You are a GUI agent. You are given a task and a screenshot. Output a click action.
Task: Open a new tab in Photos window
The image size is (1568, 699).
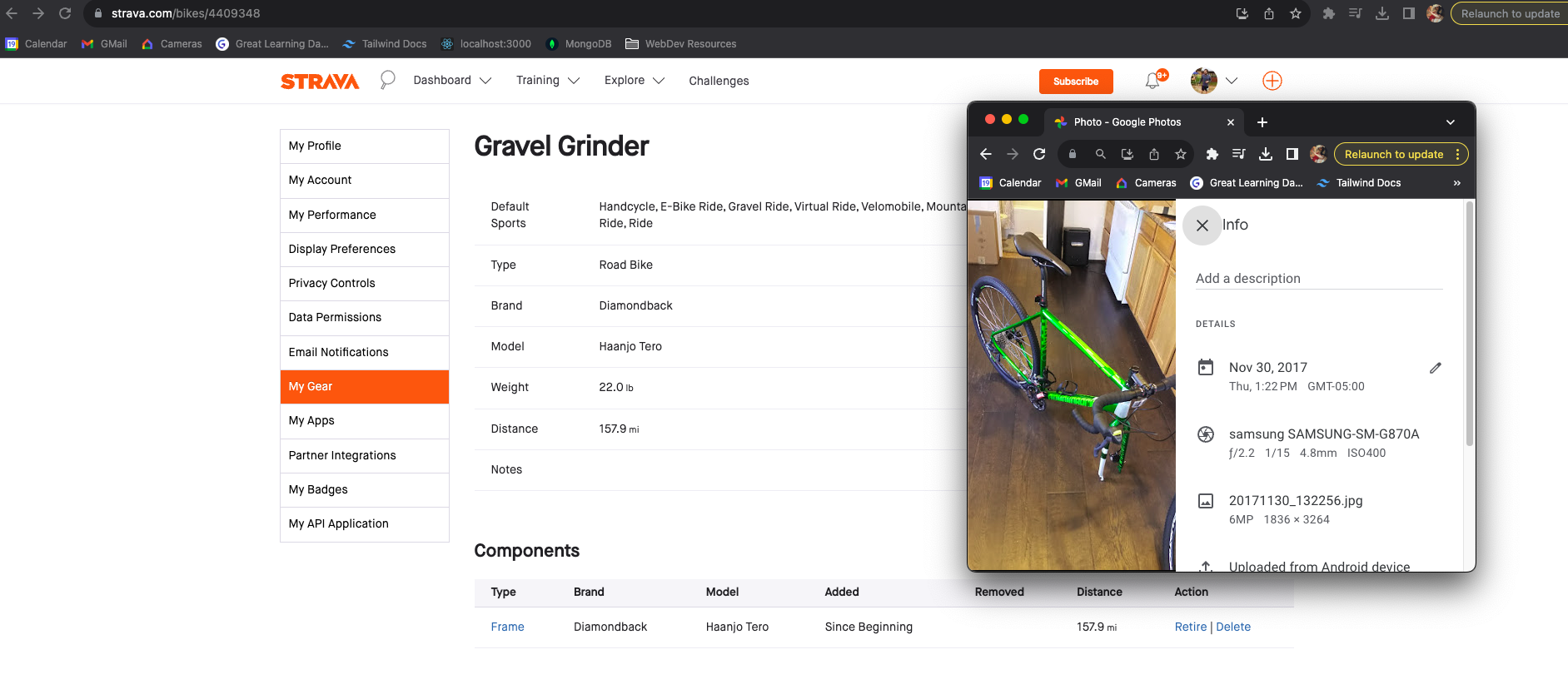pyautogui.click(x=1262, y=122)
